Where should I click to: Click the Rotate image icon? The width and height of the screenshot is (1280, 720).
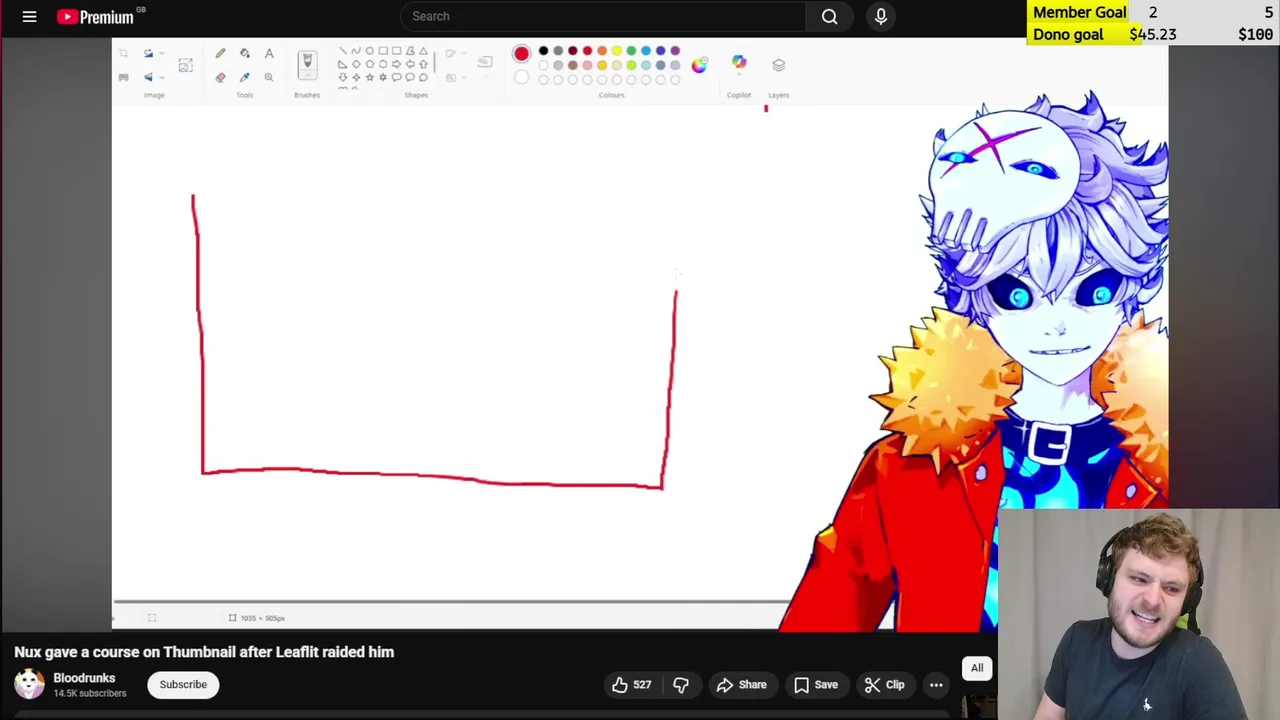(x=148, y=53)
